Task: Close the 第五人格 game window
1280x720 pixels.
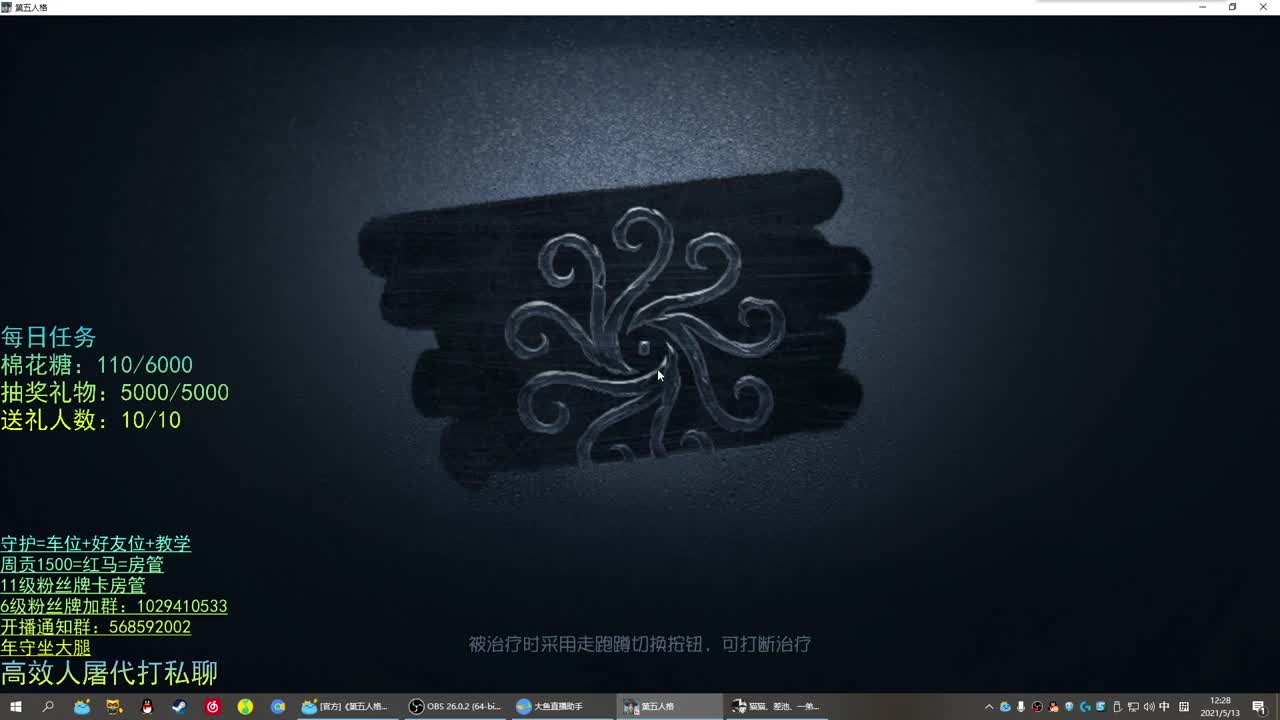Action: (x=1263, y=7)
